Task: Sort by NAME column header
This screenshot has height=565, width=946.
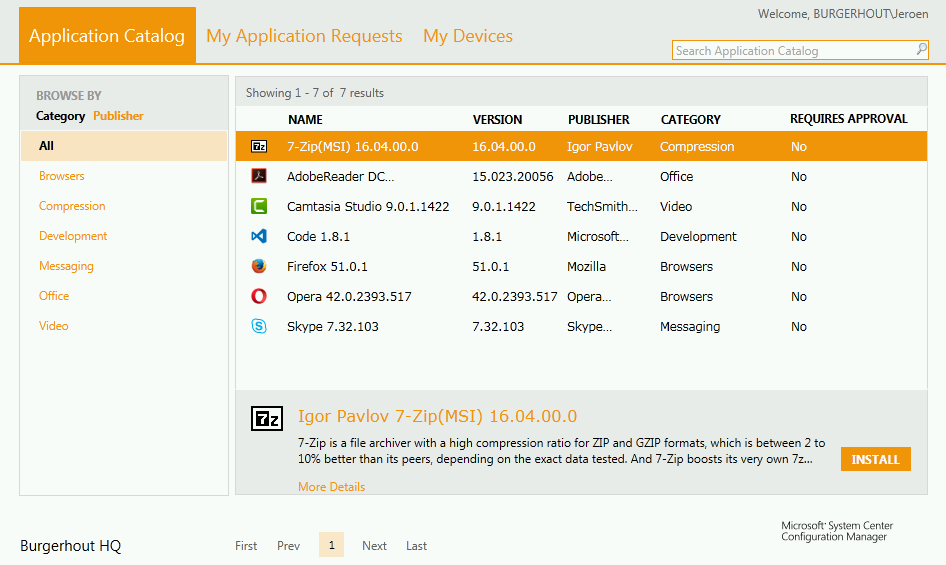Action: [x=305, y=120]
